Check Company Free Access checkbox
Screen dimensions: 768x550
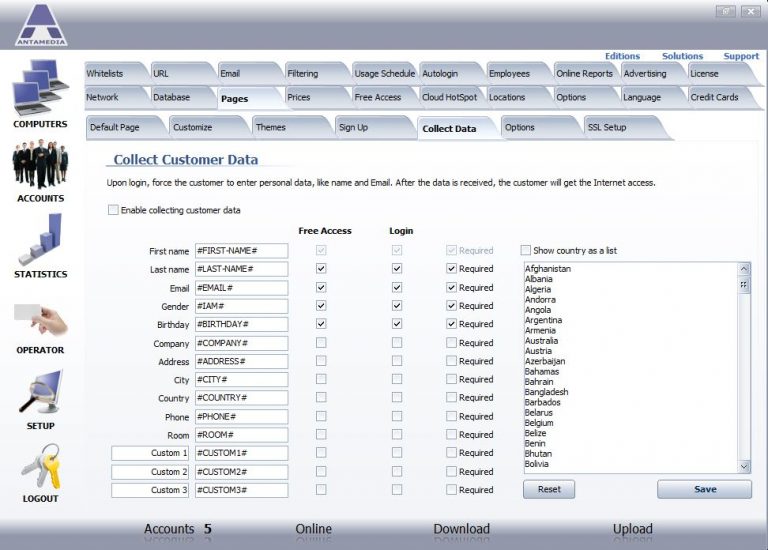(x=321, y=342)
